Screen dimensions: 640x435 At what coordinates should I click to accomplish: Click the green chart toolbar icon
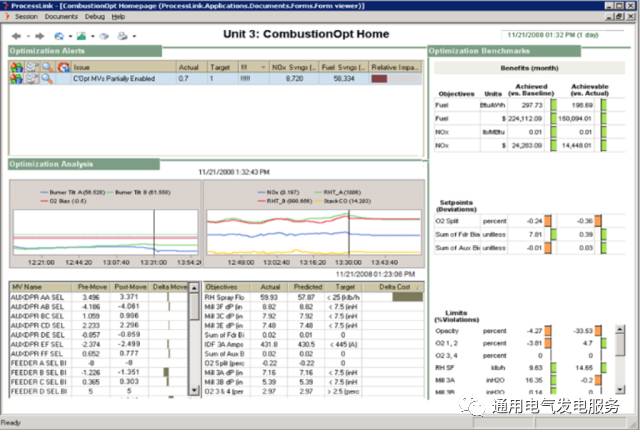[x=82, y=36]
